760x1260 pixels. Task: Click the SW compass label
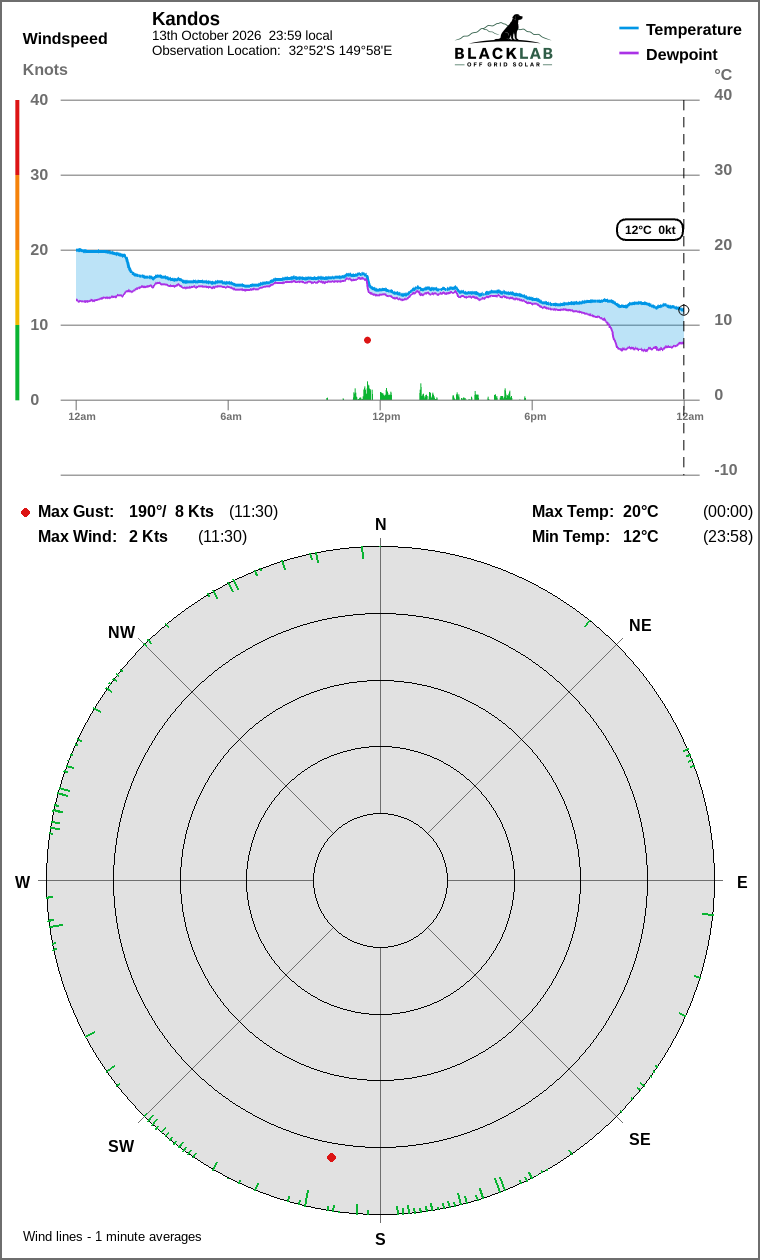[x=121, y=1147]
